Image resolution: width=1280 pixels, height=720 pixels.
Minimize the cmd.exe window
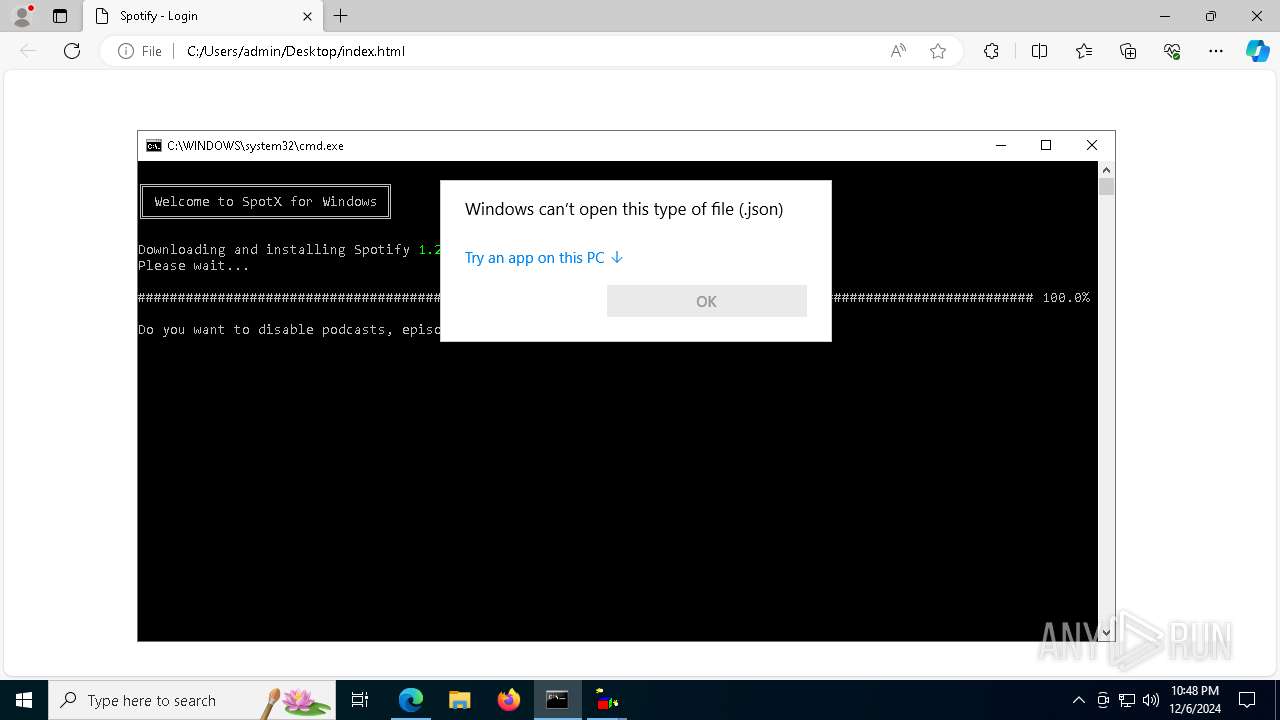pos(1000,145)
